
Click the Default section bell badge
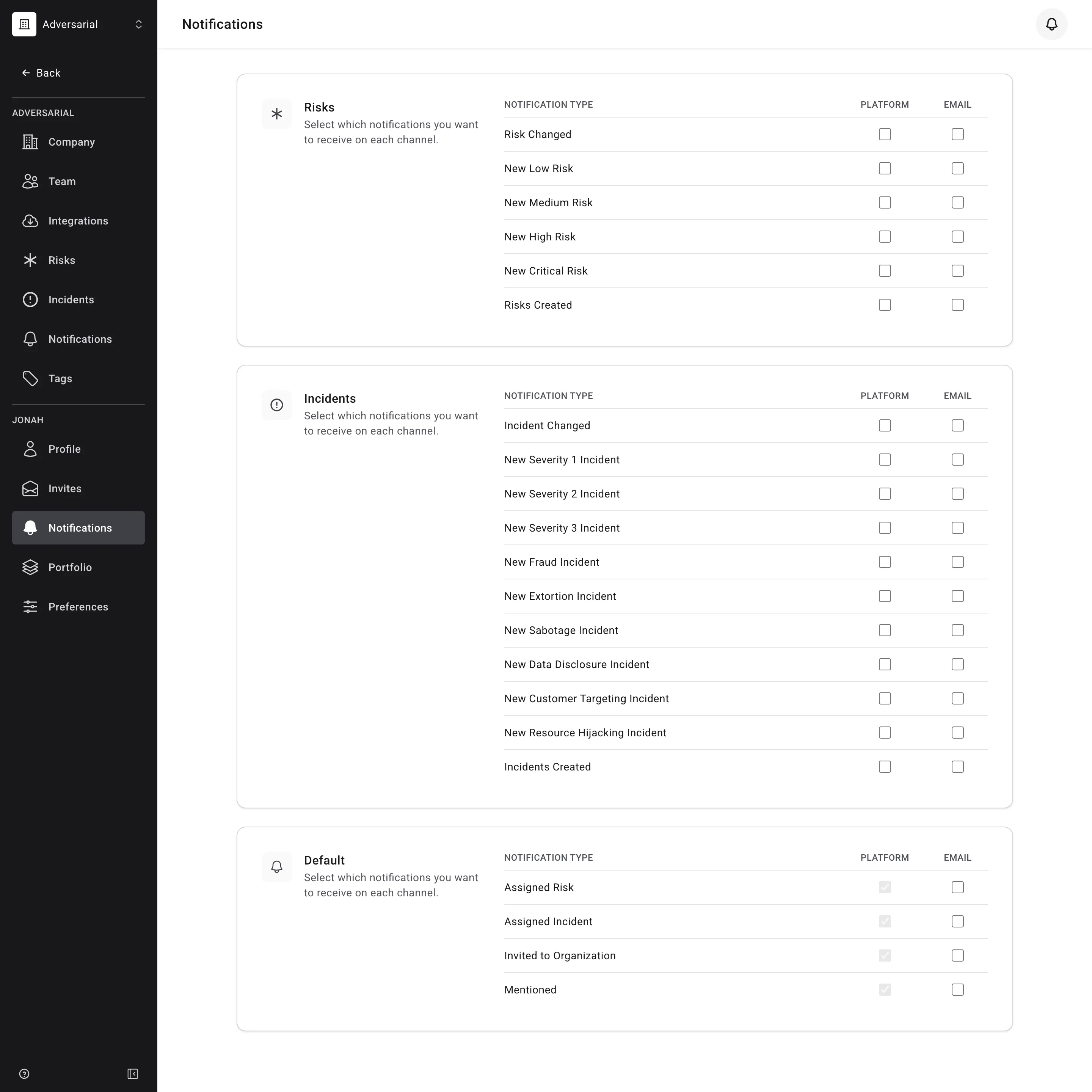tap(277, 867)
